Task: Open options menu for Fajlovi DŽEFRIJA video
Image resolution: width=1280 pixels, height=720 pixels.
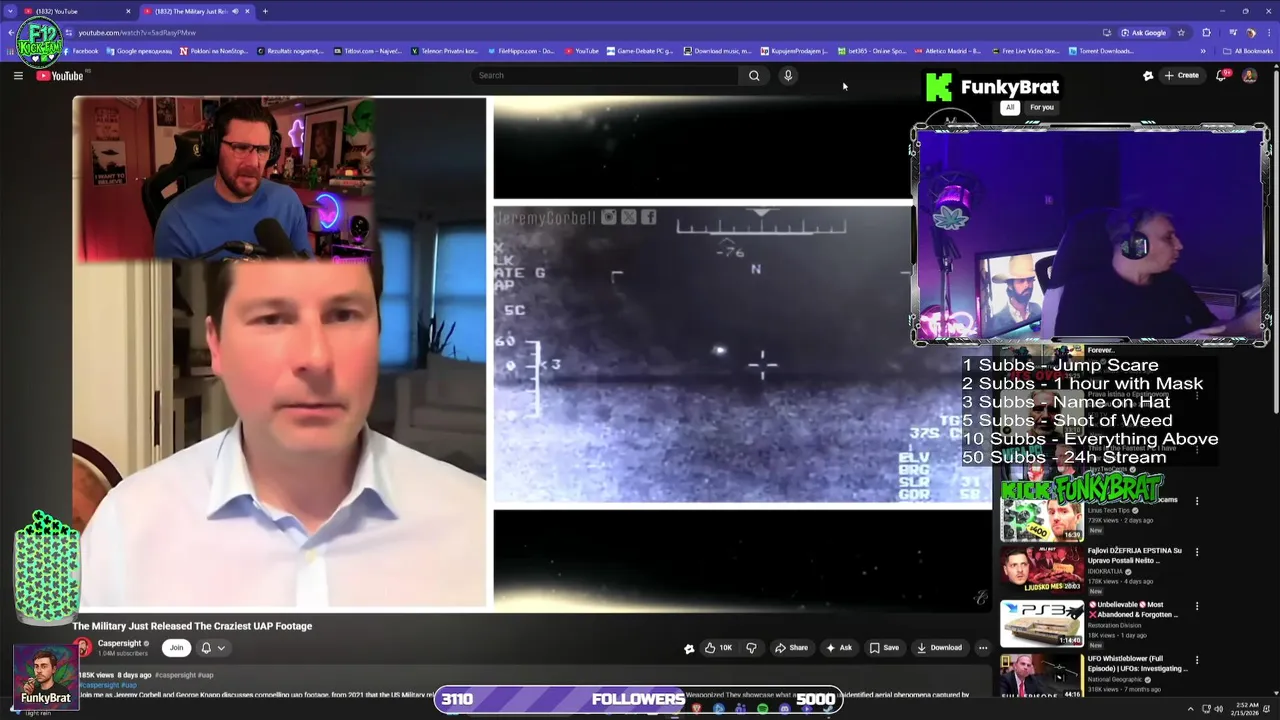Action: [1197, 552]
